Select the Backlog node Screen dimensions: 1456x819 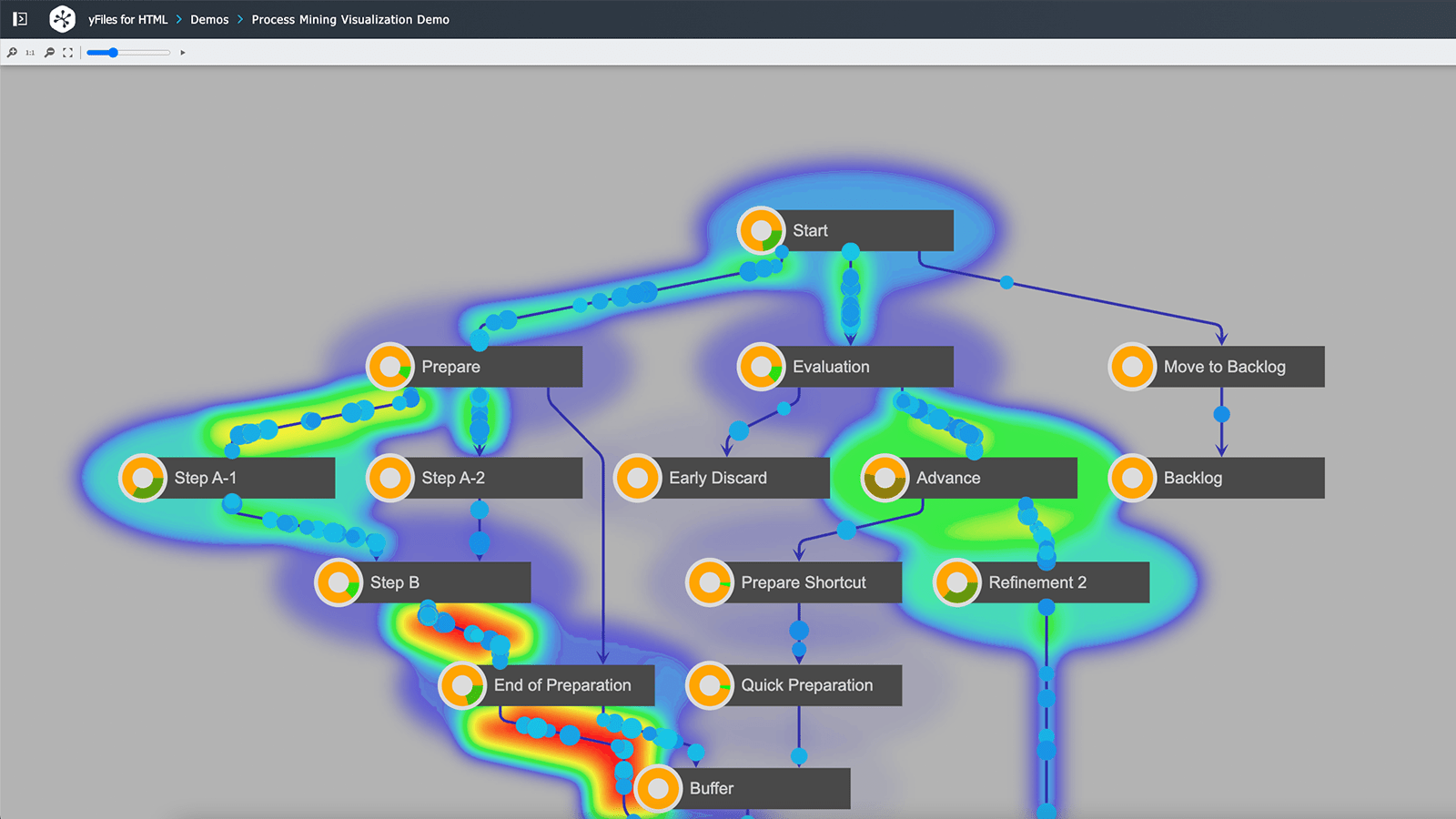click(1217, 478)
